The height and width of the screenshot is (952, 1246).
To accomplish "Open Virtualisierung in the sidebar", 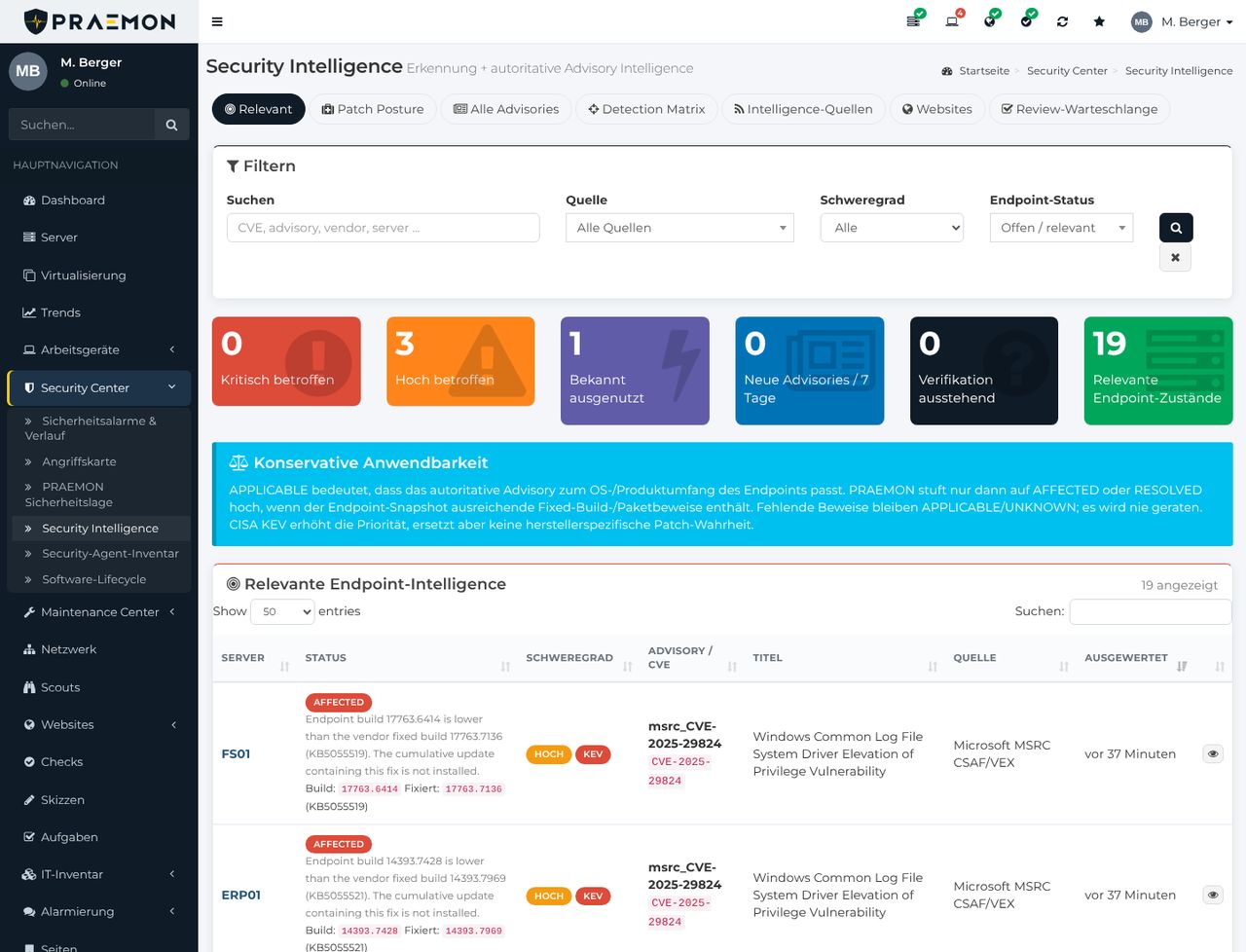I will click(x=99, y=275).
